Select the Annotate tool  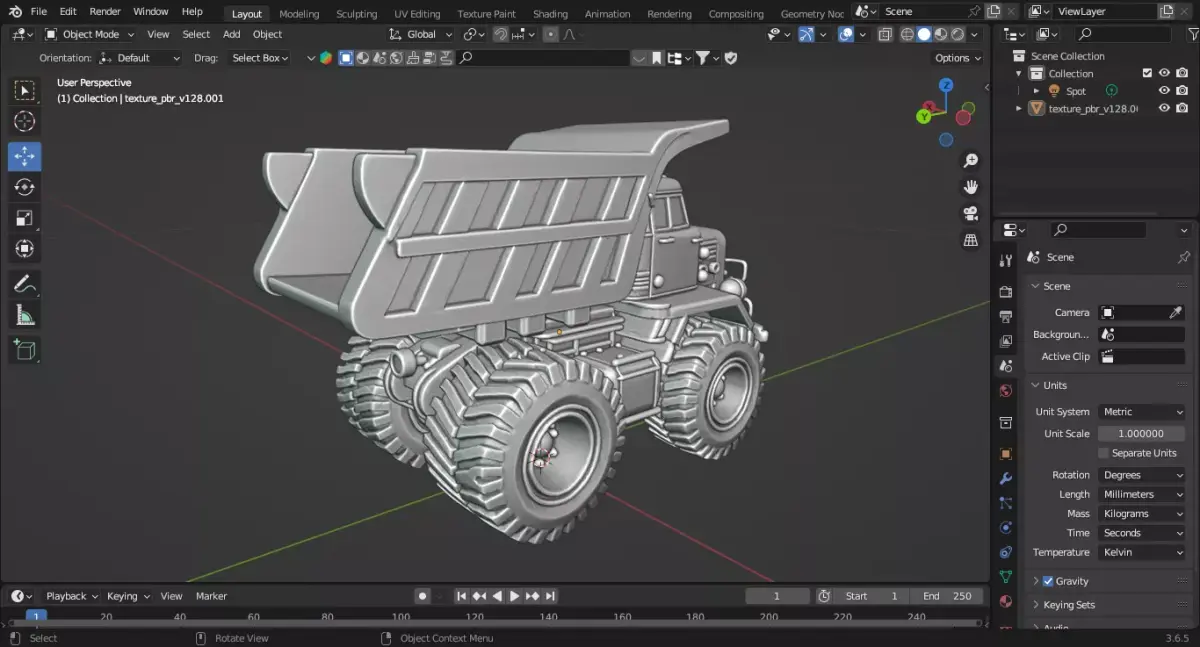point(25,284)
